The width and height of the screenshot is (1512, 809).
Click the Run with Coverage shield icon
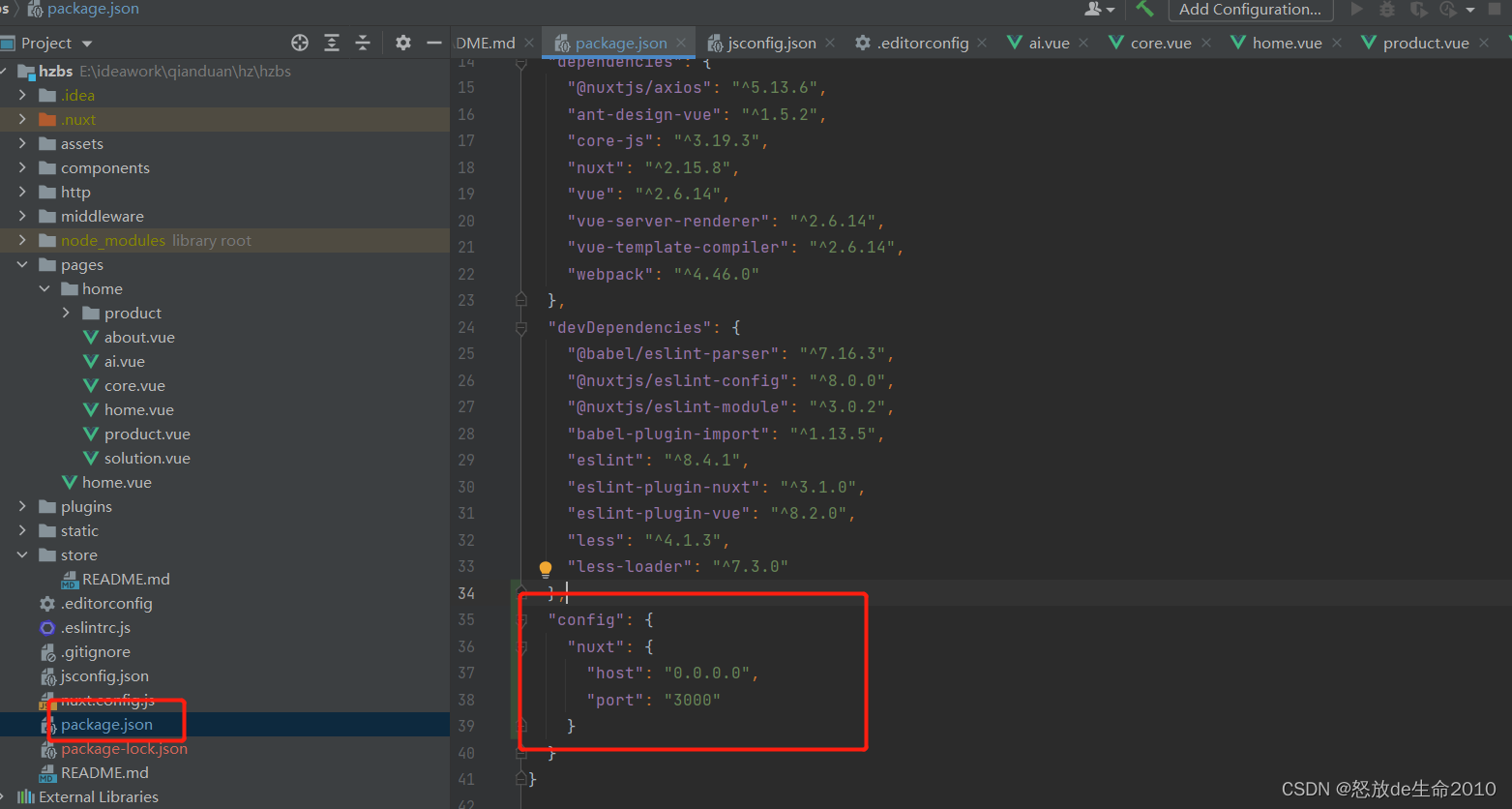1418,9
